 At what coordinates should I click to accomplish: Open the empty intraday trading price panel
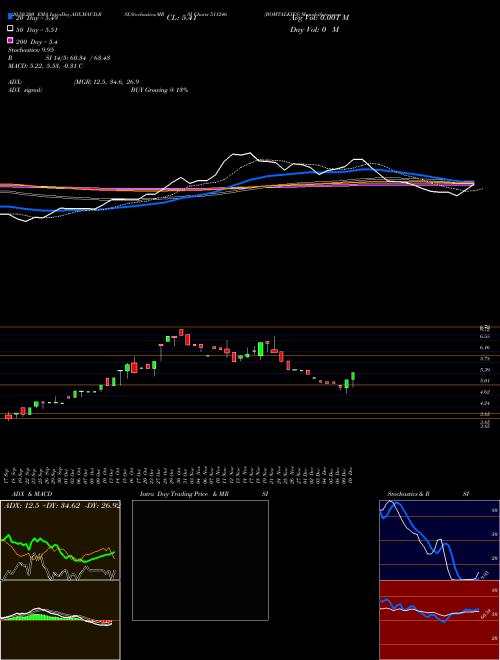200,560
